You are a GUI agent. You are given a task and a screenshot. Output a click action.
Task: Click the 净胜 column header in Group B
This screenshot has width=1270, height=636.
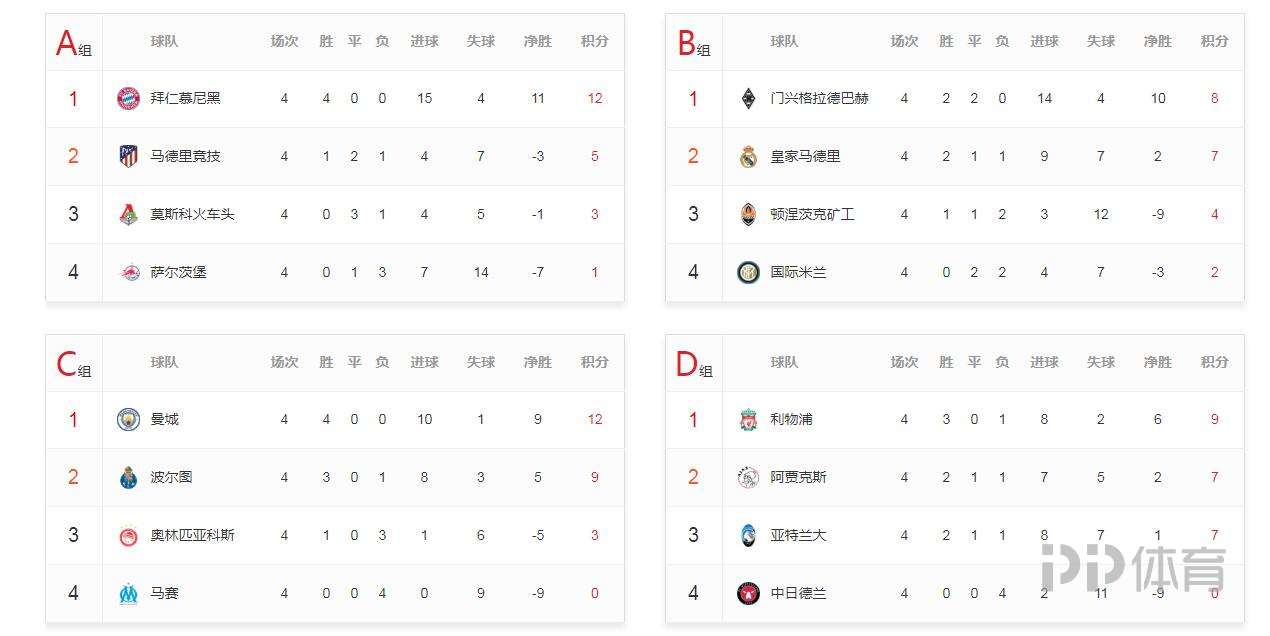1158,41
